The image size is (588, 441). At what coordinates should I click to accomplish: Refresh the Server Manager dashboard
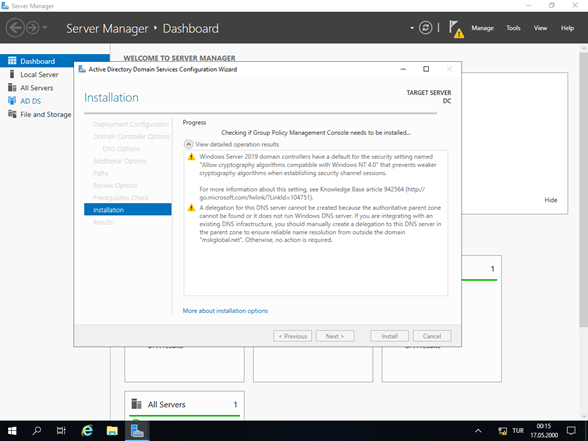[425, 28]
